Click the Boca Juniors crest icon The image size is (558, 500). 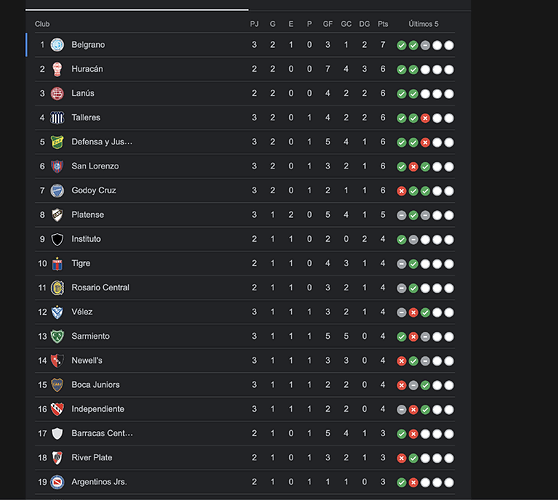click(x=57, y=385)
